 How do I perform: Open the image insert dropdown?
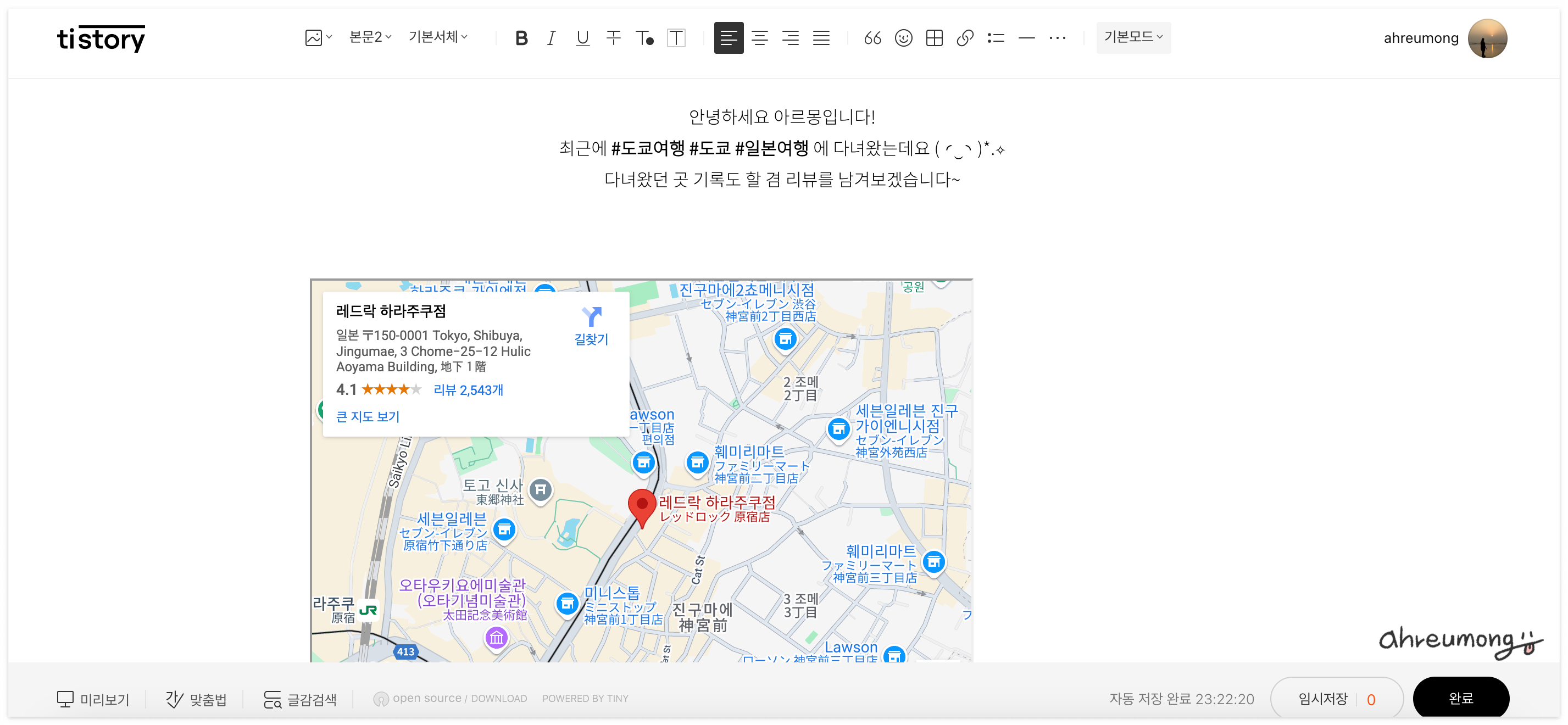[x=318, y=38]
